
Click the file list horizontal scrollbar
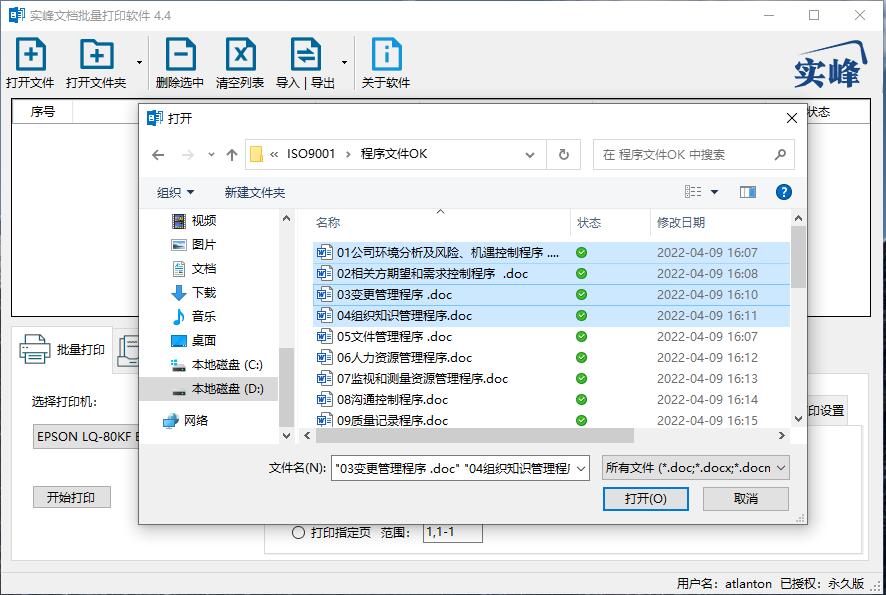coord(475,436)
